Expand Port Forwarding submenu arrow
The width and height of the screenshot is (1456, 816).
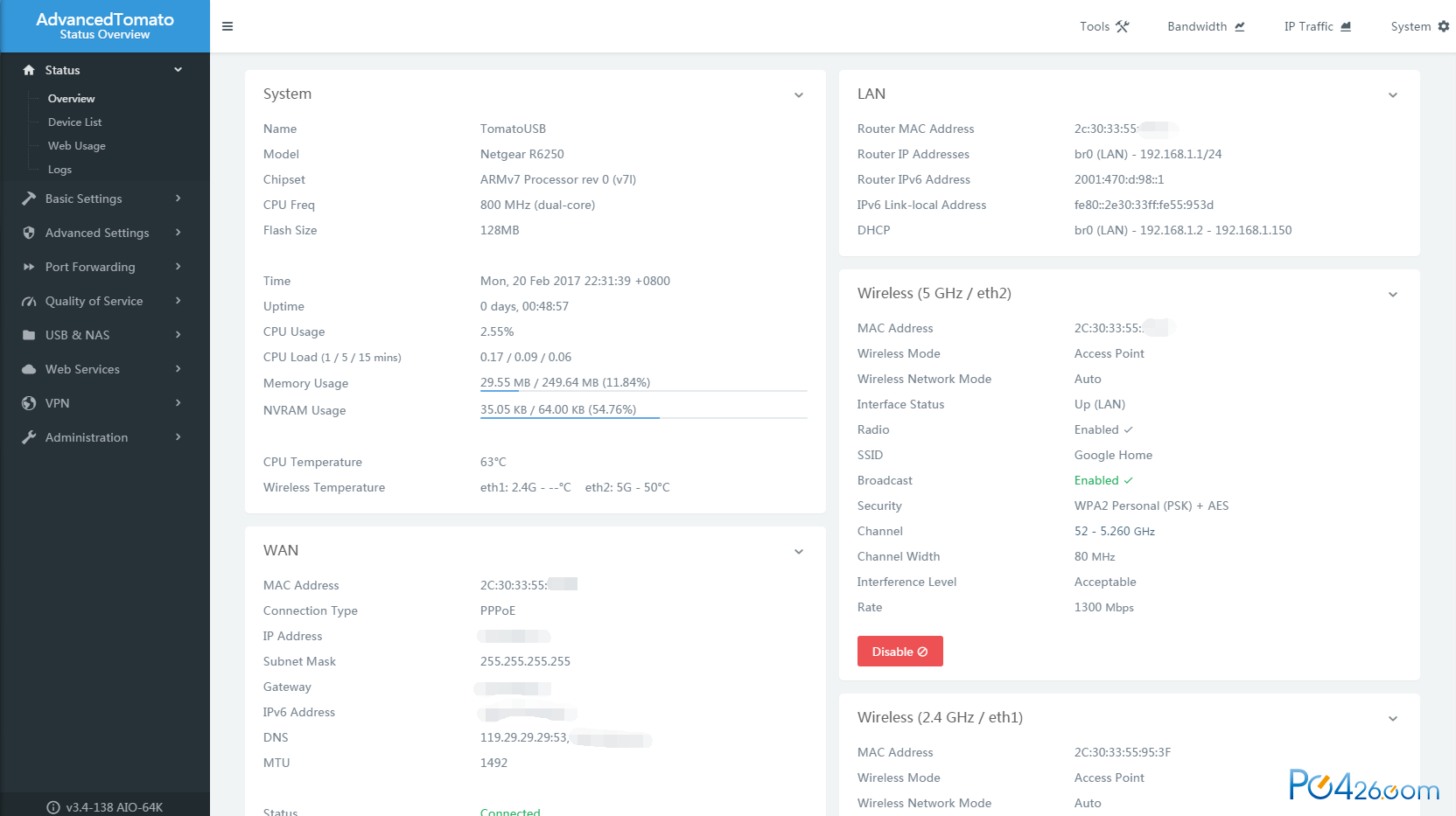178,267
